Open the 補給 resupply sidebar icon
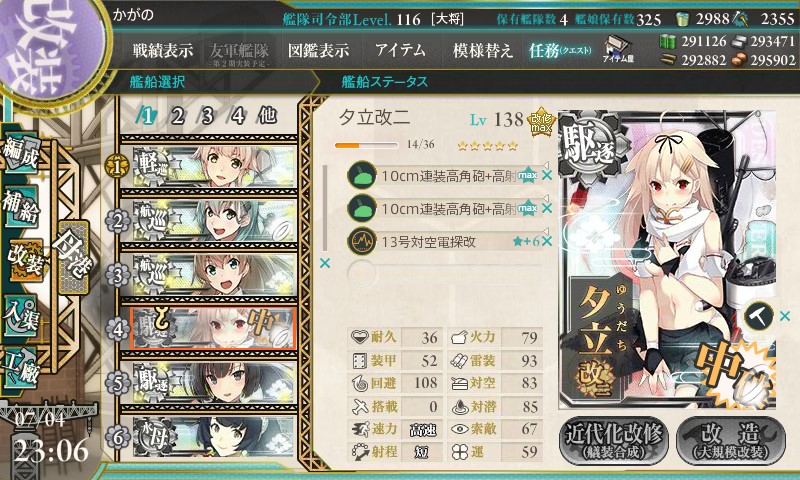 click(x=21, y=207)
